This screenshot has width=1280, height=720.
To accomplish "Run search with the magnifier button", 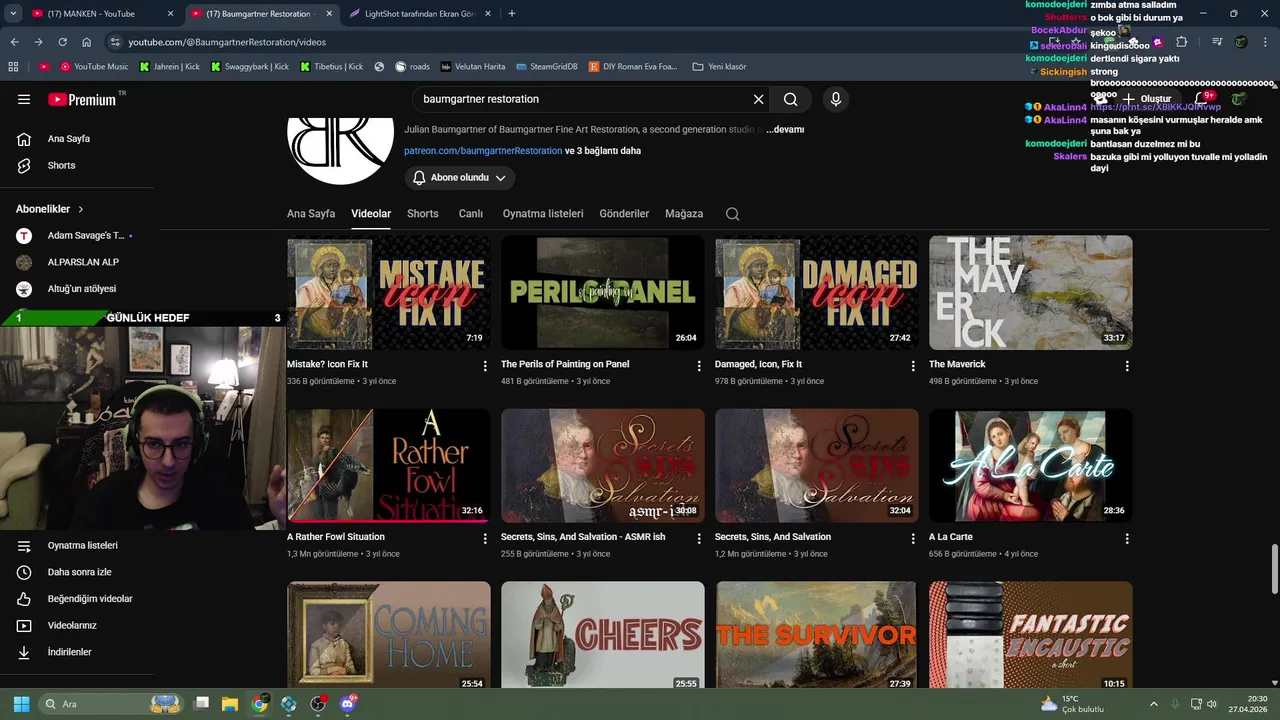I will [791, 99].
